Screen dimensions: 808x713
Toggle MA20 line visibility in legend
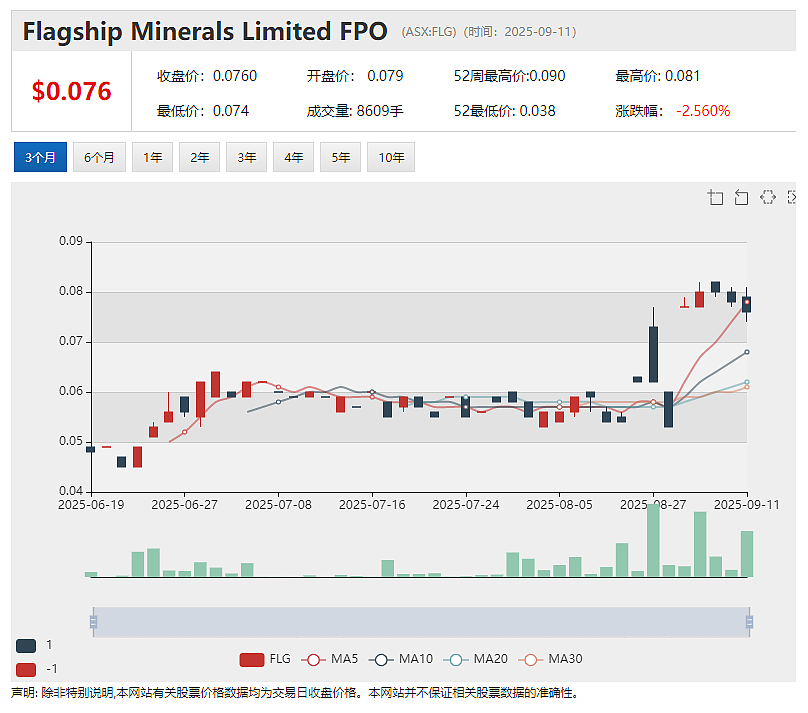tap(476, 659)
